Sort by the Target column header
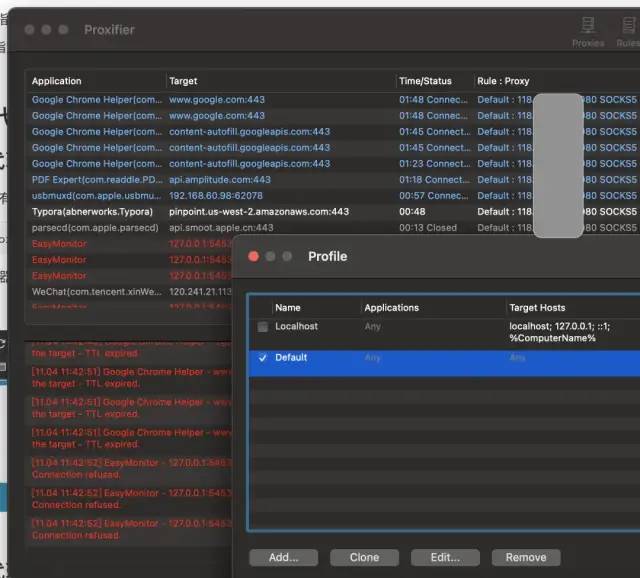The image size is (640, 578). tap(183, 81)
